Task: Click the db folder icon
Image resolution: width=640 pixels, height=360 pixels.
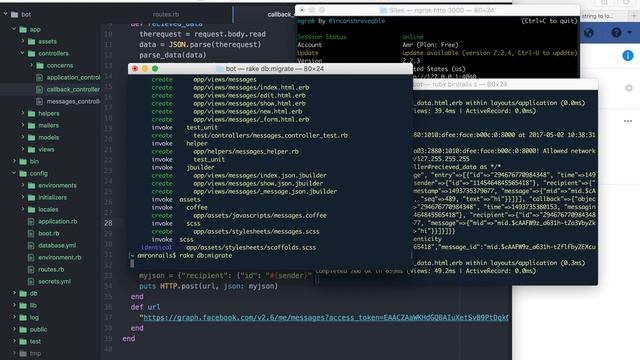Action: click(23, 293)
